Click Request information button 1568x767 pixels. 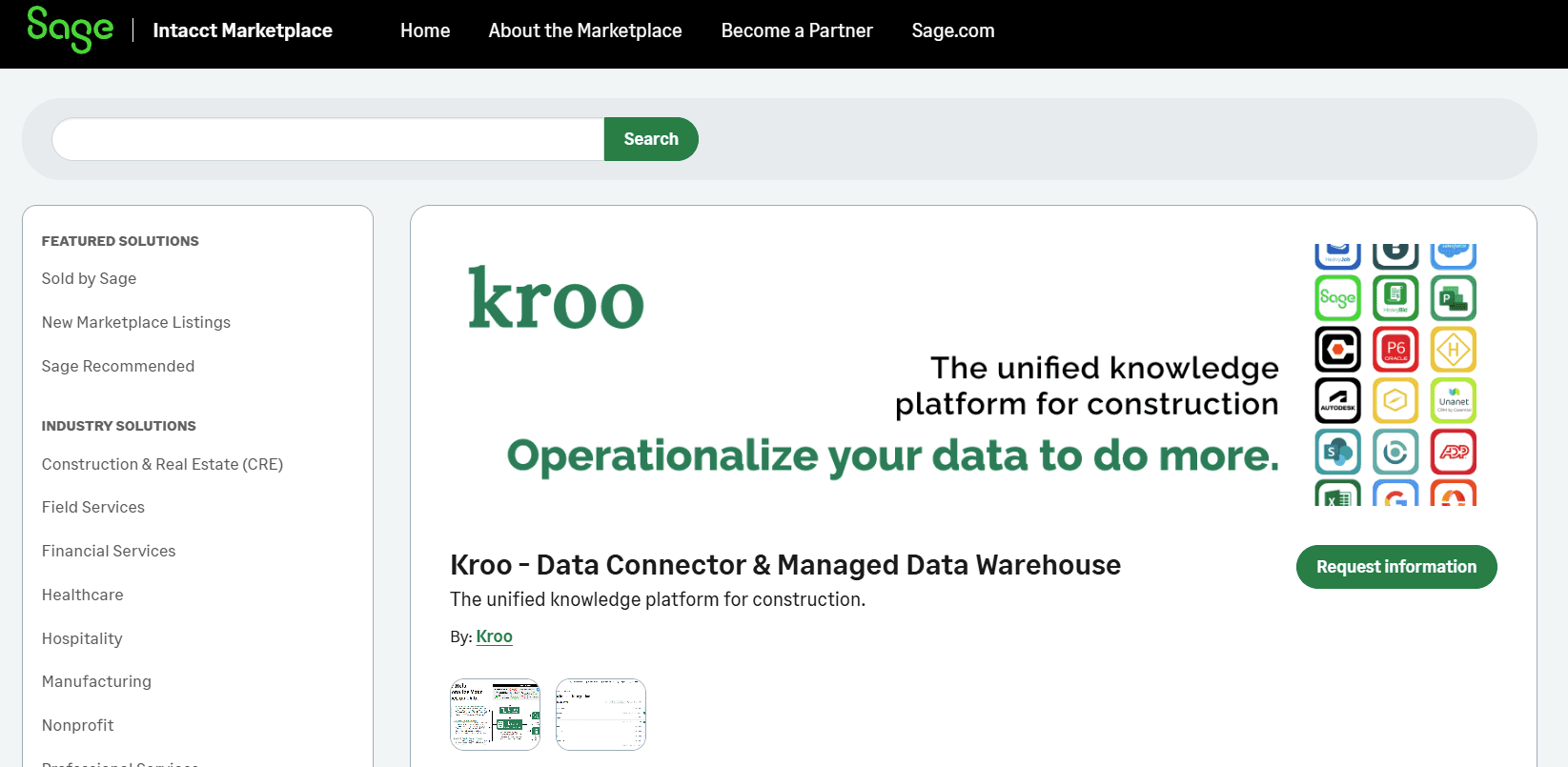click(x=1396, y=567)
